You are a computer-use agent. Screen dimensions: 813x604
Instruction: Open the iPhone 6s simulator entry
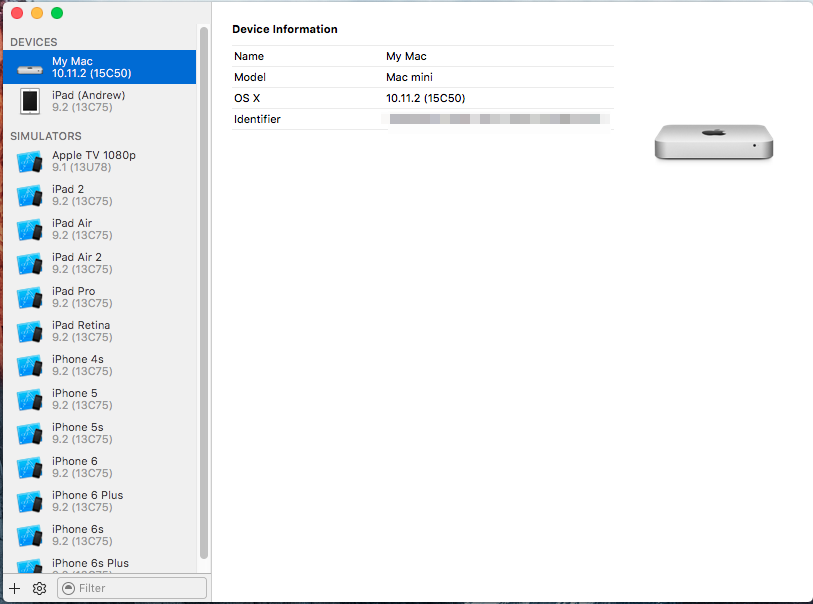(x=100, y=535)
